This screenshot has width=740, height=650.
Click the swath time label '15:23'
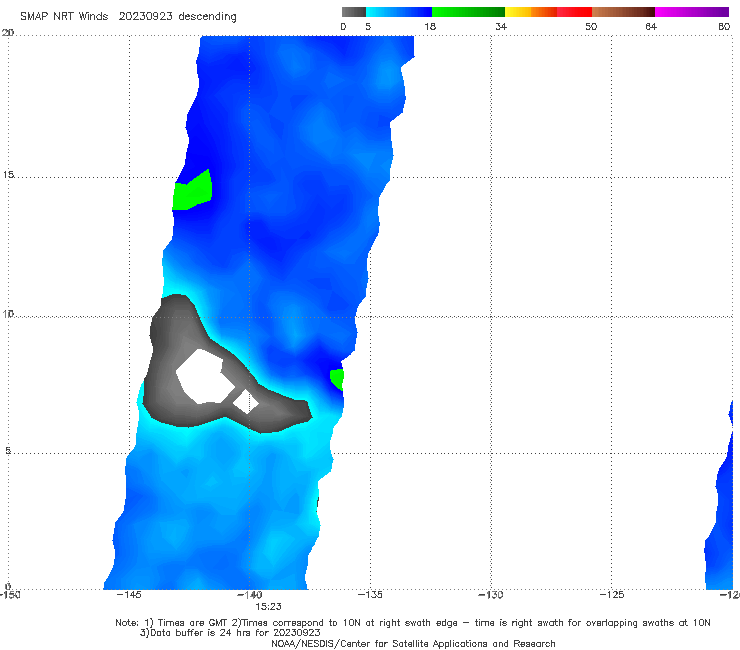click(x=269, y=607)
